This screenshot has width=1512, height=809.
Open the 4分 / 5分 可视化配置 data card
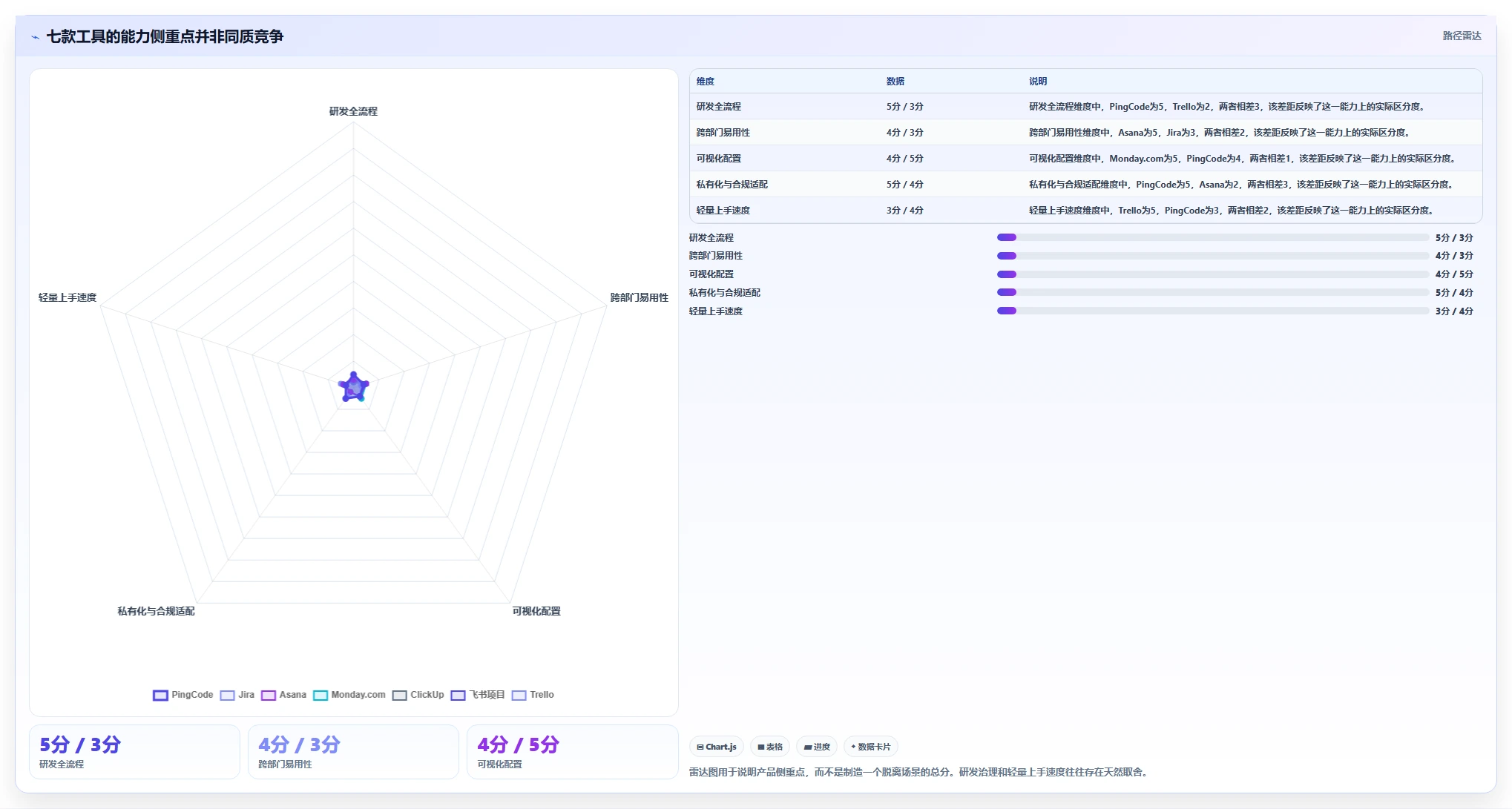tap(572, 752)
